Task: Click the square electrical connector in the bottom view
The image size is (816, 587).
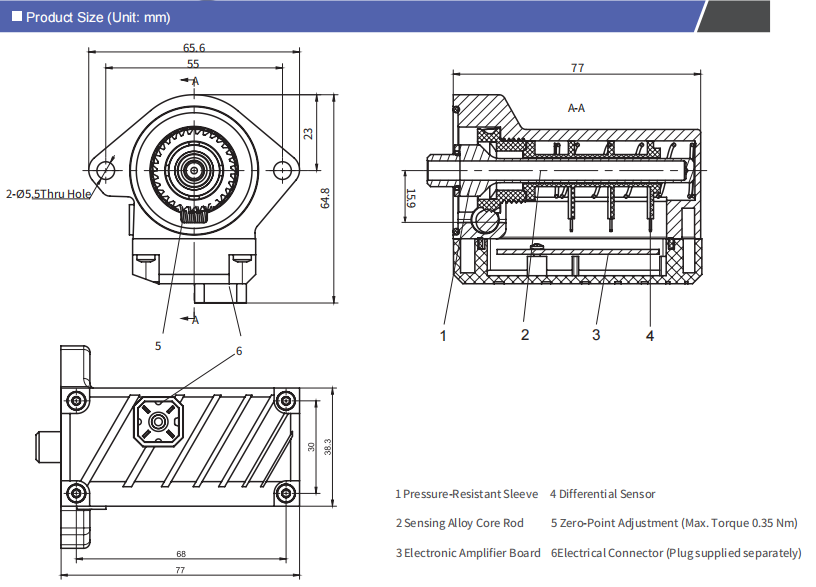Action: tap(159, 420)
